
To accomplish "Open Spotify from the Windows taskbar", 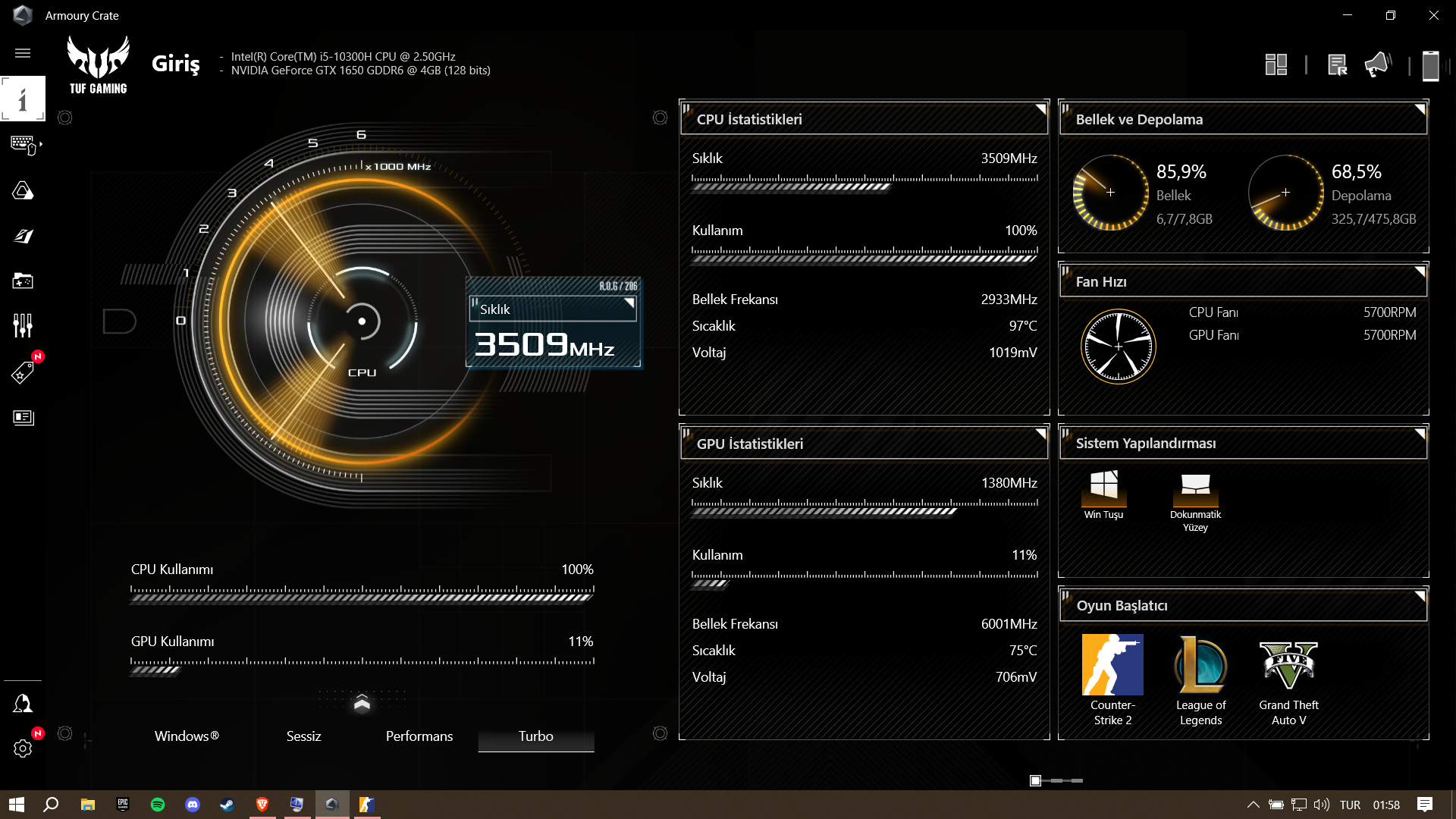I will coord(158,805).
